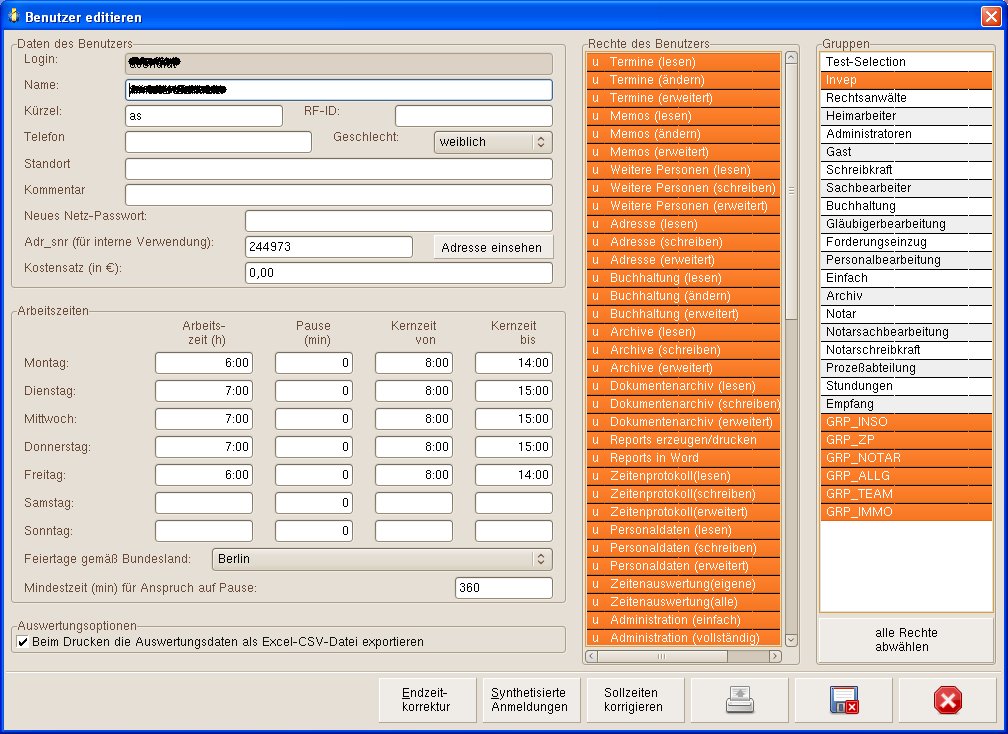Click the Neues Netz-Passwort field
1008x734 pixels.
[399, 220]
